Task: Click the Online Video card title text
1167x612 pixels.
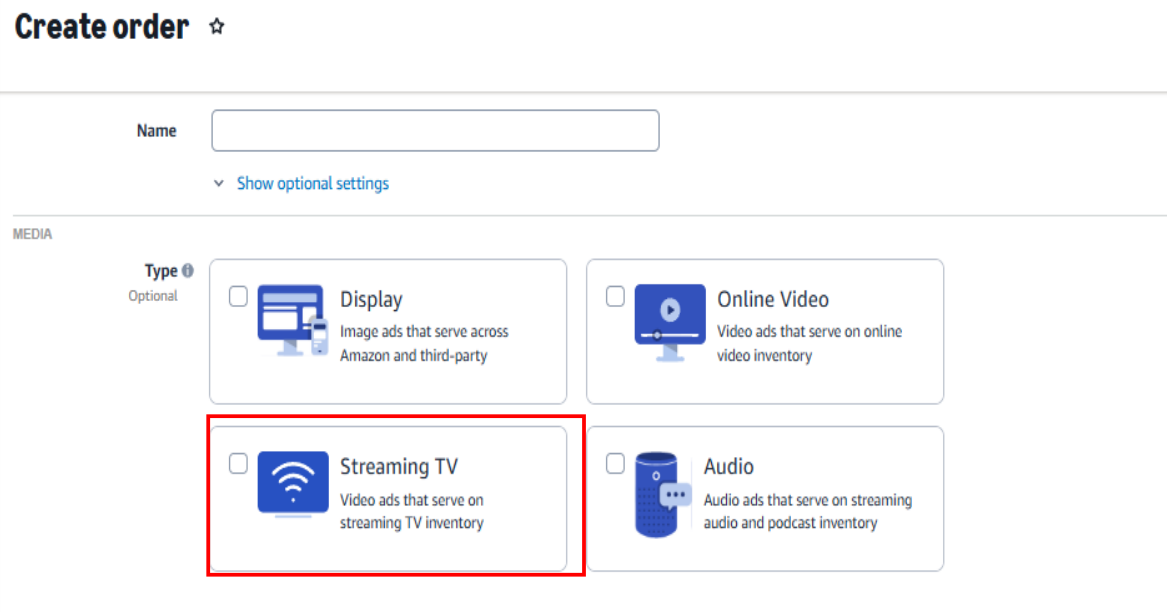Action: (x=773, y=299)
